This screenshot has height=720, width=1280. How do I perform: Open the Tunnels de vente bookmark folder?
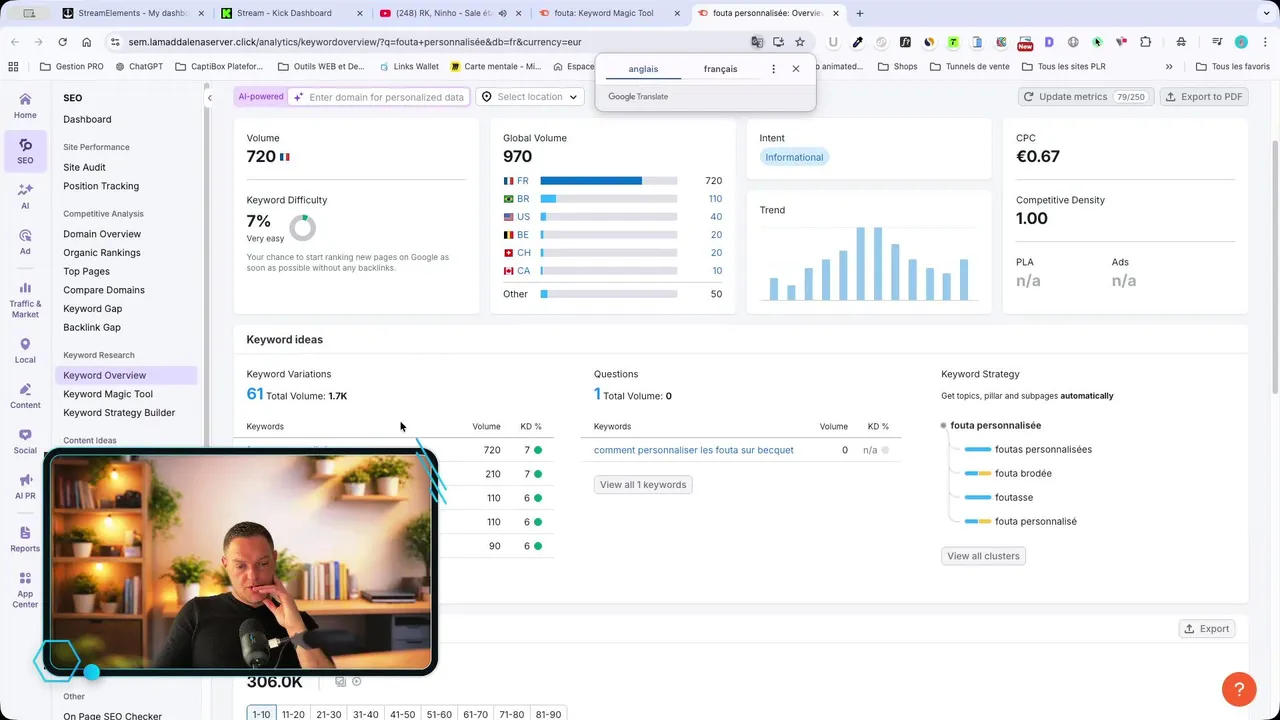[x=969, y=67]
